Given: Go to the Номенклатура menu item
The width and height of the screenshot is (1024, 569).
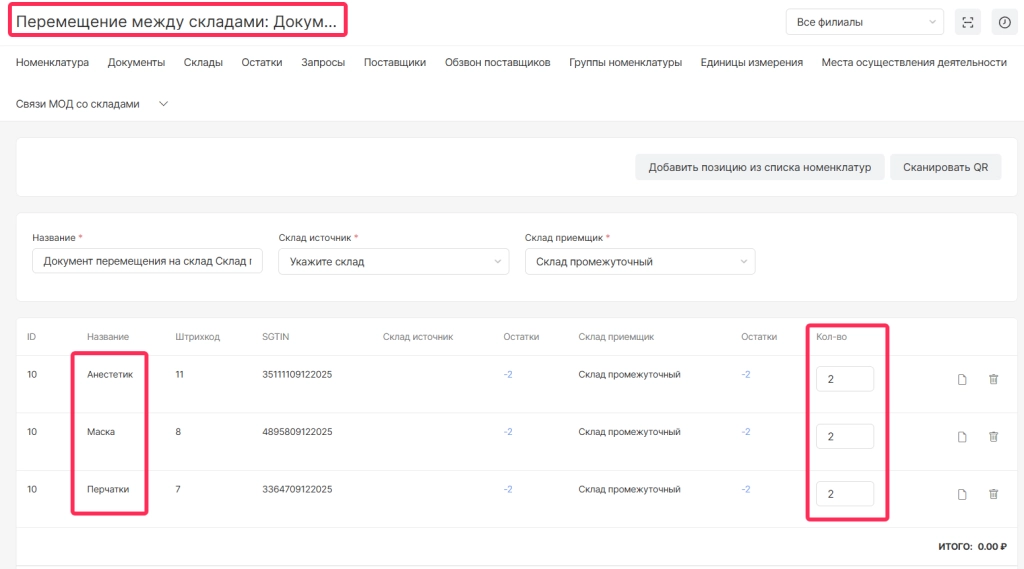Looking at the screenshot, I should pos(52,62).
